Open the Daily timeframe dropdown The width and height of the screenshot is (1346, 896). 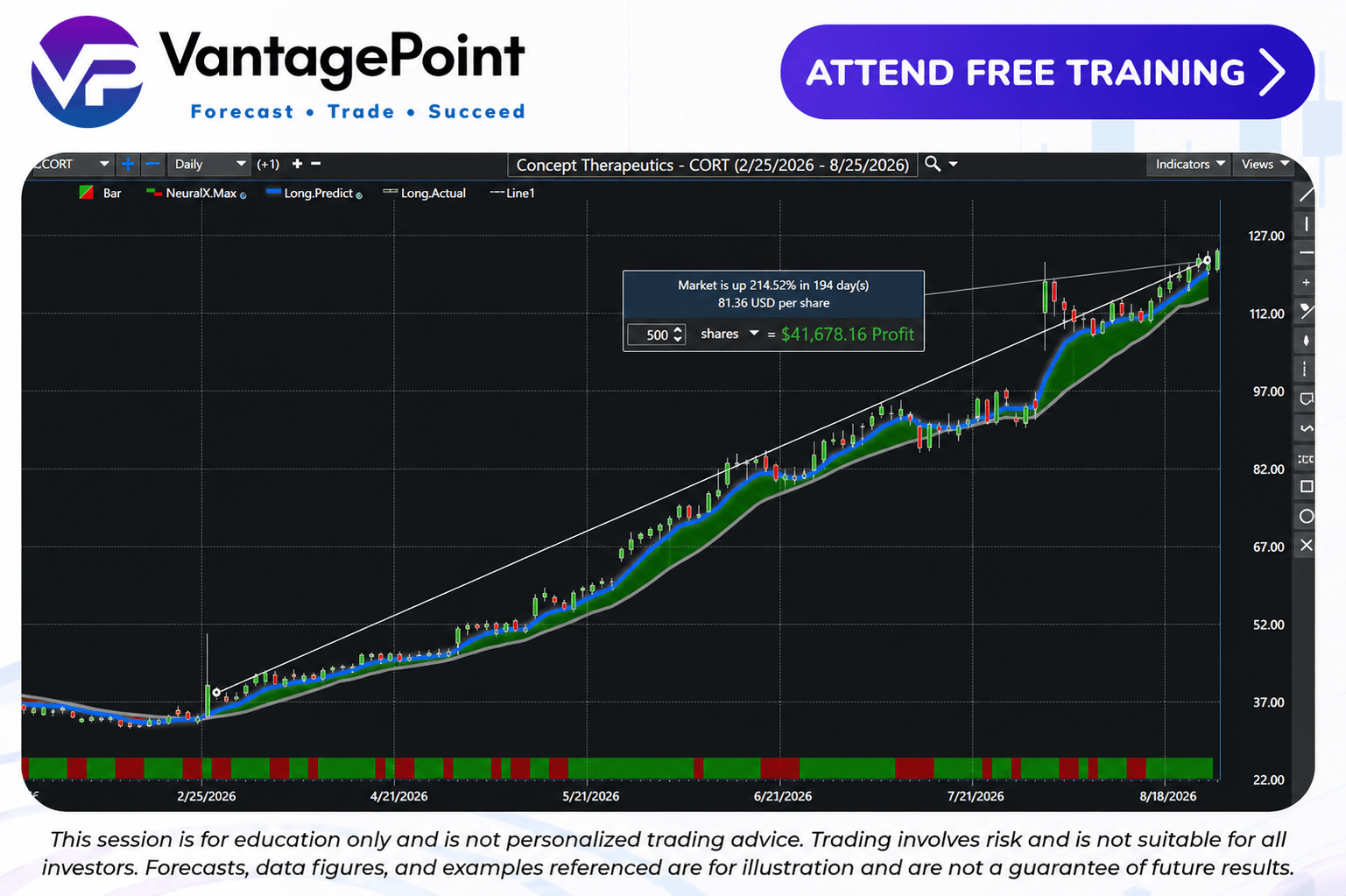[x=209, y=164]
